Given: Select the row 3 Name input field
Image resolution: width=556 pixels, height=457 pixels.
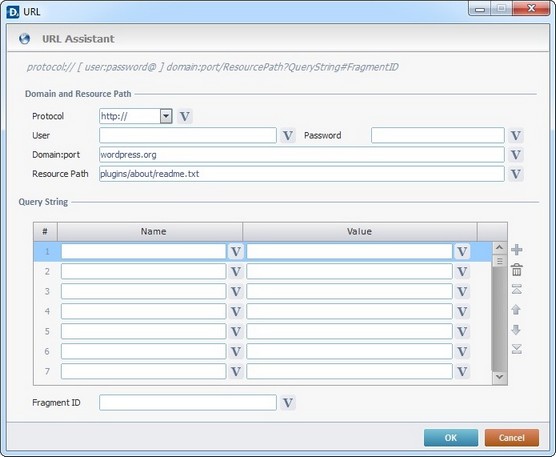Looking at the screenshot, I should coord(143,291).
